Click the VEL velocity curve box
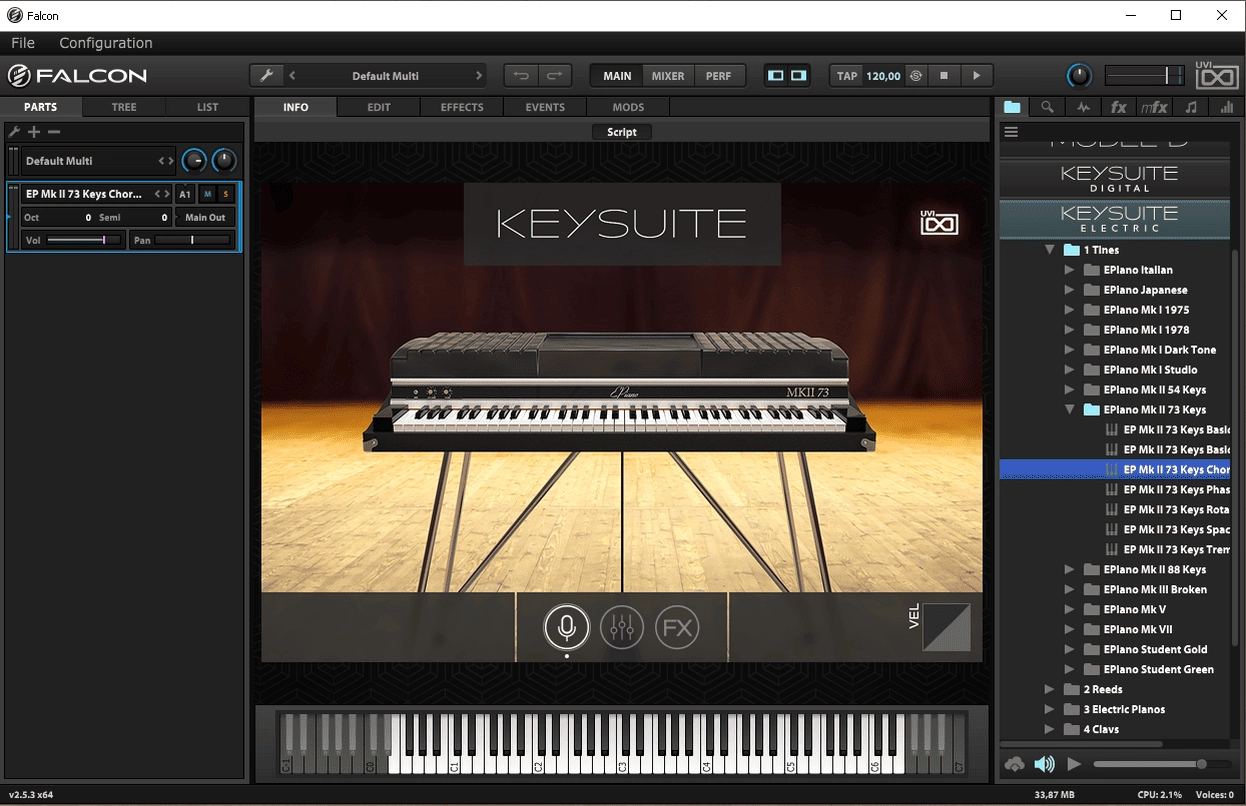This screenshot has width=1246, height=806. click(946, 627)
